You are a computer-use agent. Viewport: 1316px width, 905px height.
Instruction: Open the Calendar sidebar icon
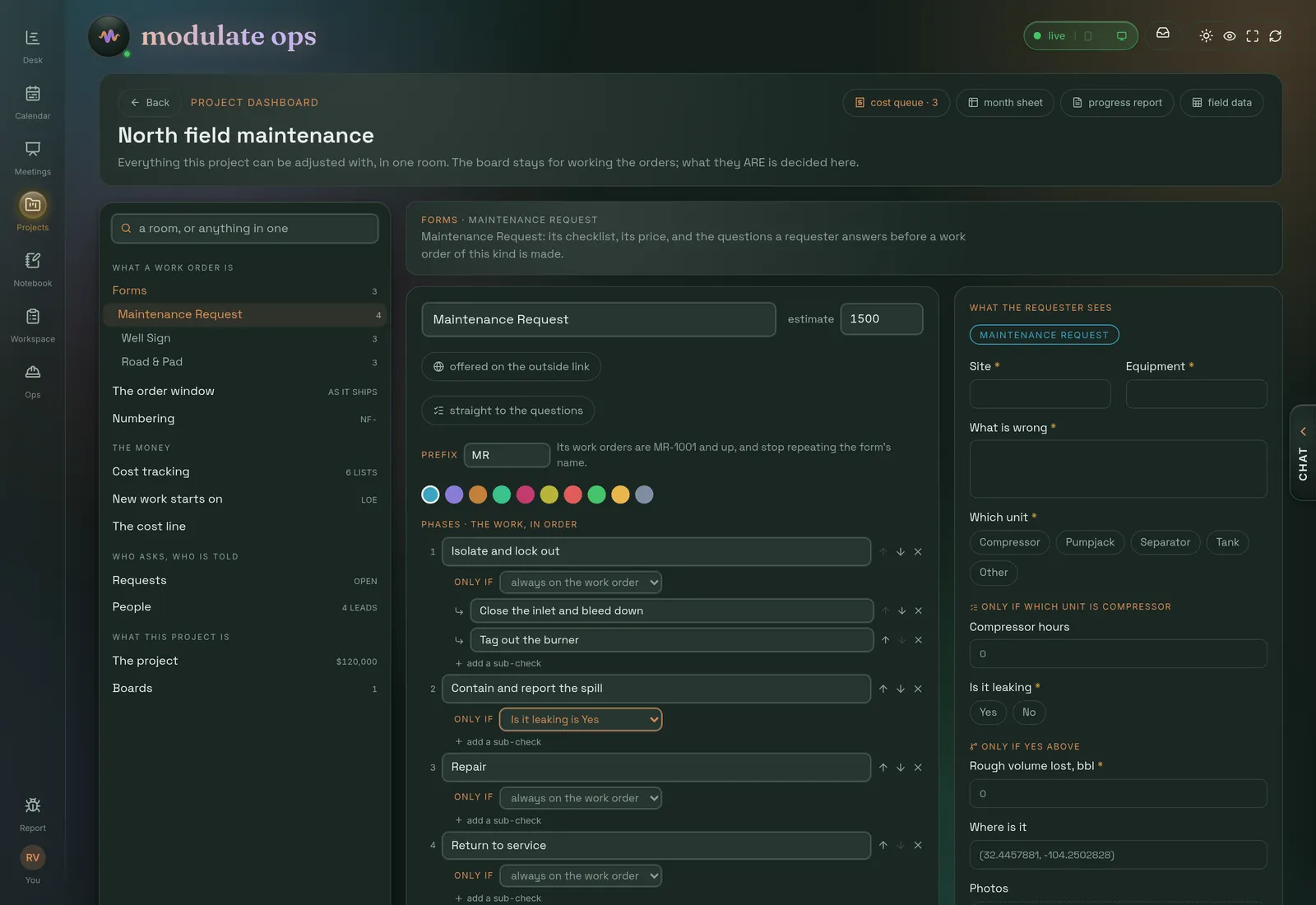(x=32, y=102)
